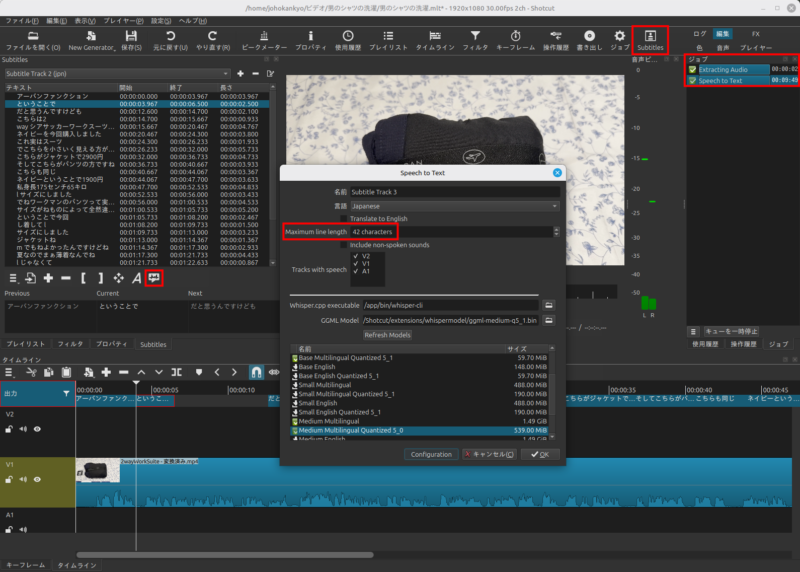This screenshot has height=572, width=800.
Task: Expand the Subtitle Track 2 selector
Action: tap(117, 73)
